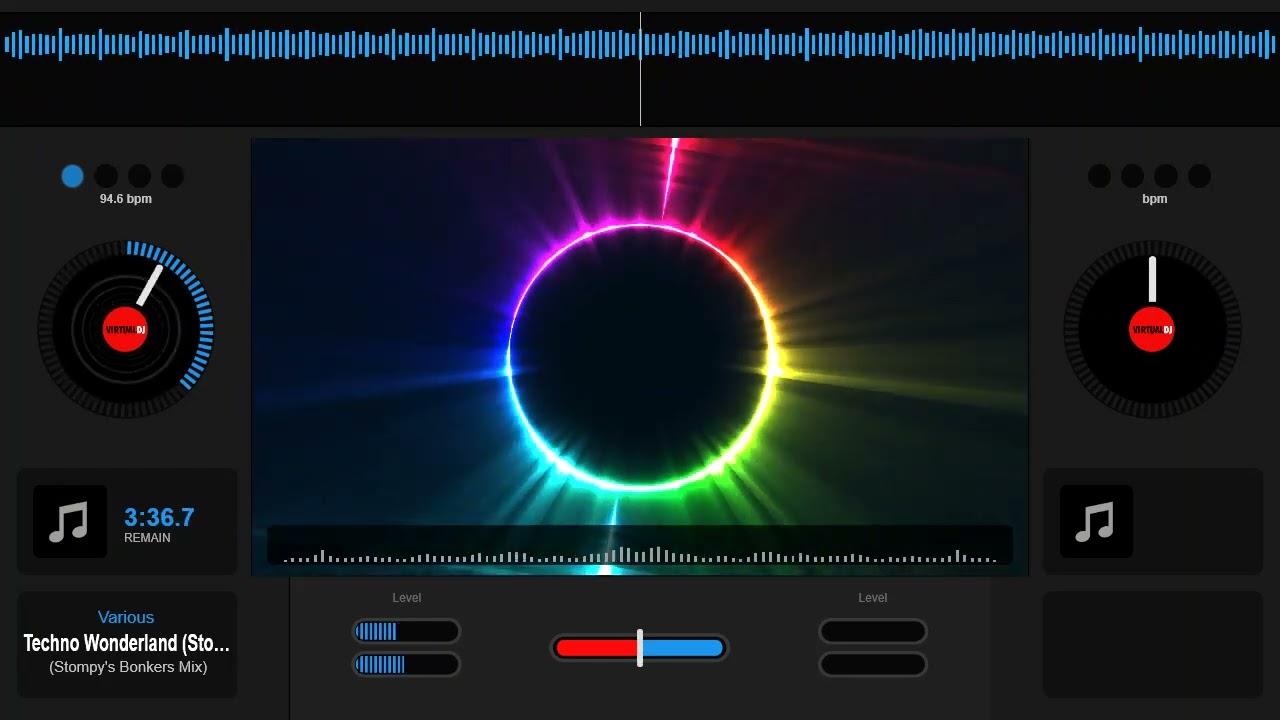Click the 94.6 bpm readout on left deck
The height and width of the screenshot is (720, 1280).
[x=126, y=199]
